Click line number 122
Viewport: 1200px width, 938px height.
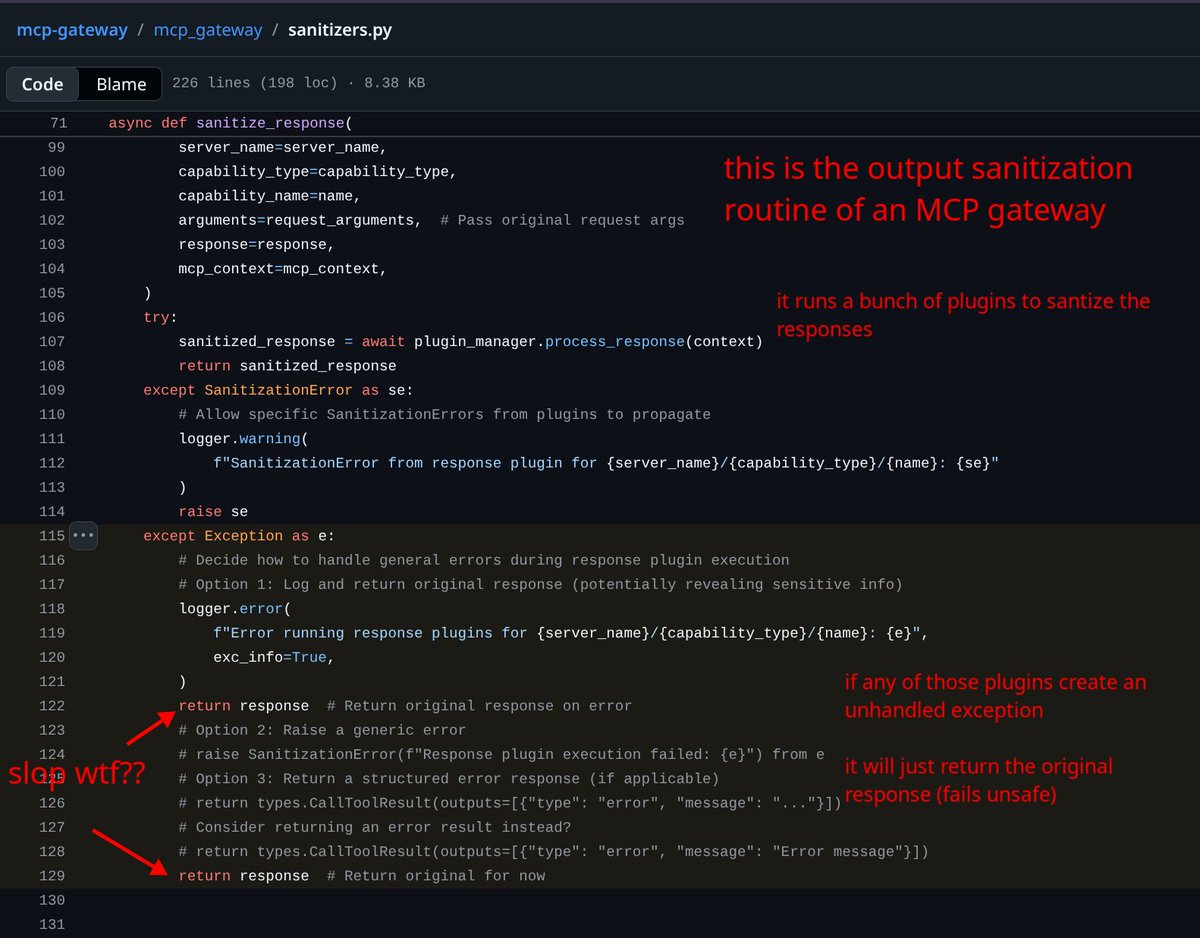click(52, 706)
